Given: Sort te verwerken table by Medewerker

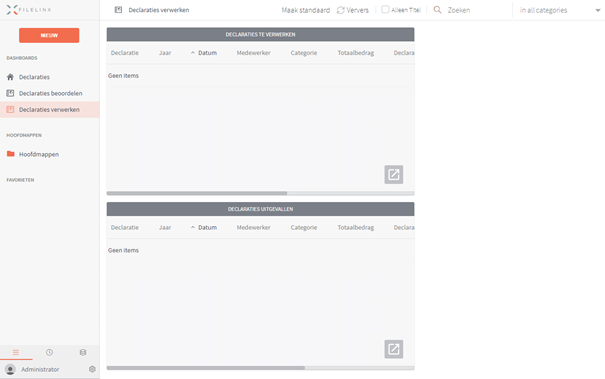Looking at the screenshot, I should tap(253, 53).
